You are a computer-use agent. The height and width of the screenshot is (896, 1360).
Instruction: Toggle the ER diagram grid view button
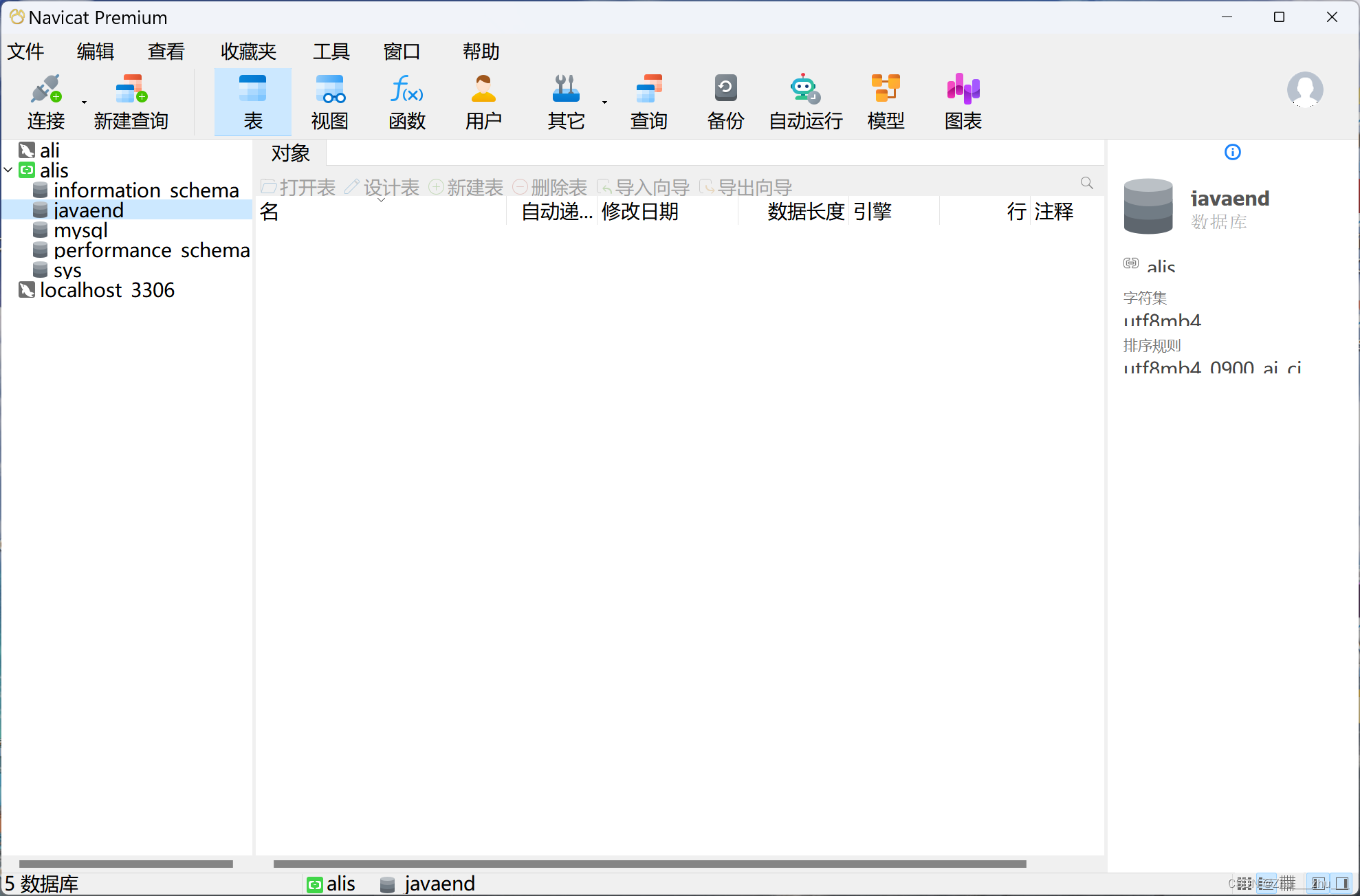tap(1288, 884)
